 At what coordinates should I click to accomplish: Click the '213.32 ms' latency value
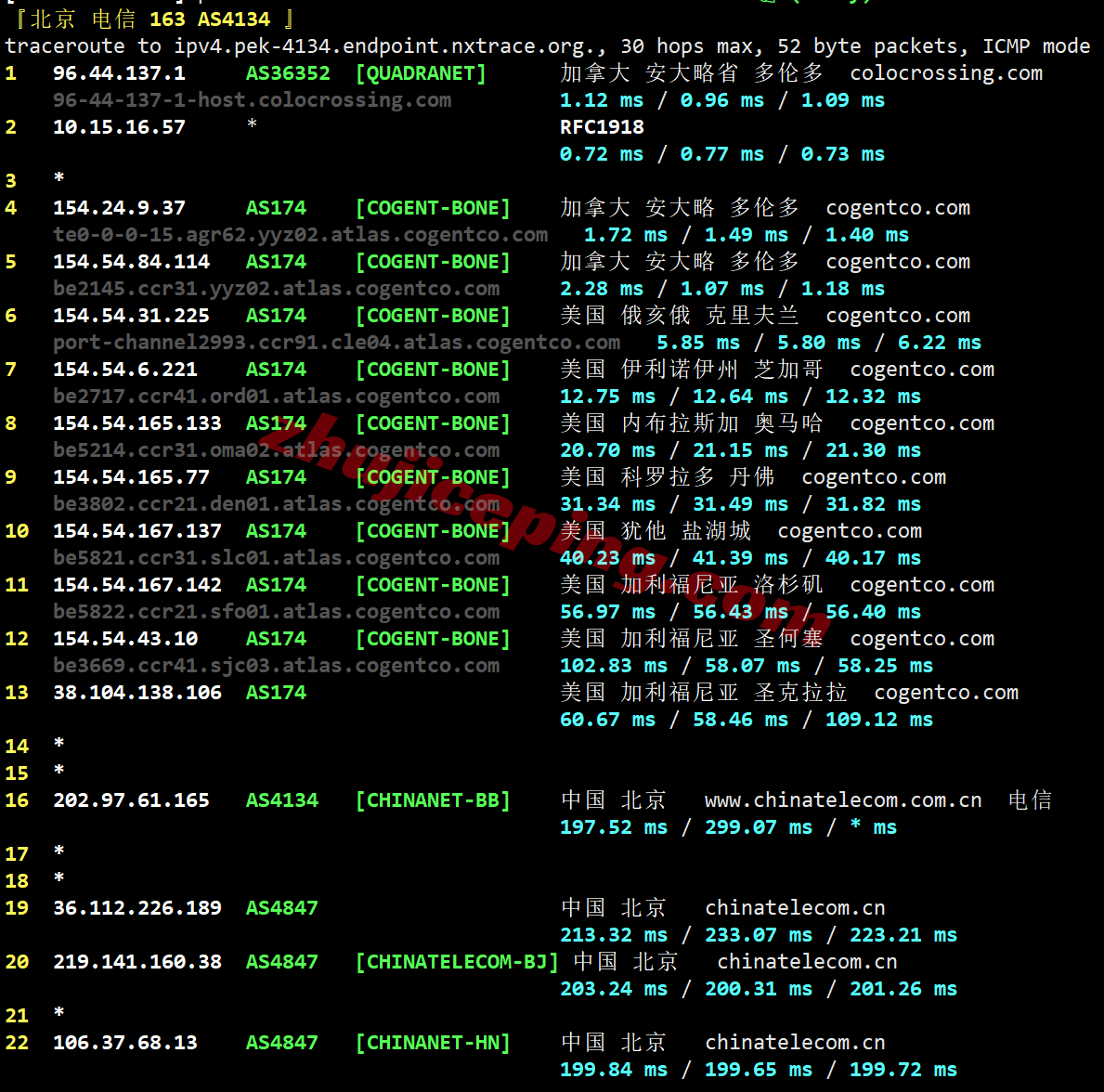click(x=614, y=935)
